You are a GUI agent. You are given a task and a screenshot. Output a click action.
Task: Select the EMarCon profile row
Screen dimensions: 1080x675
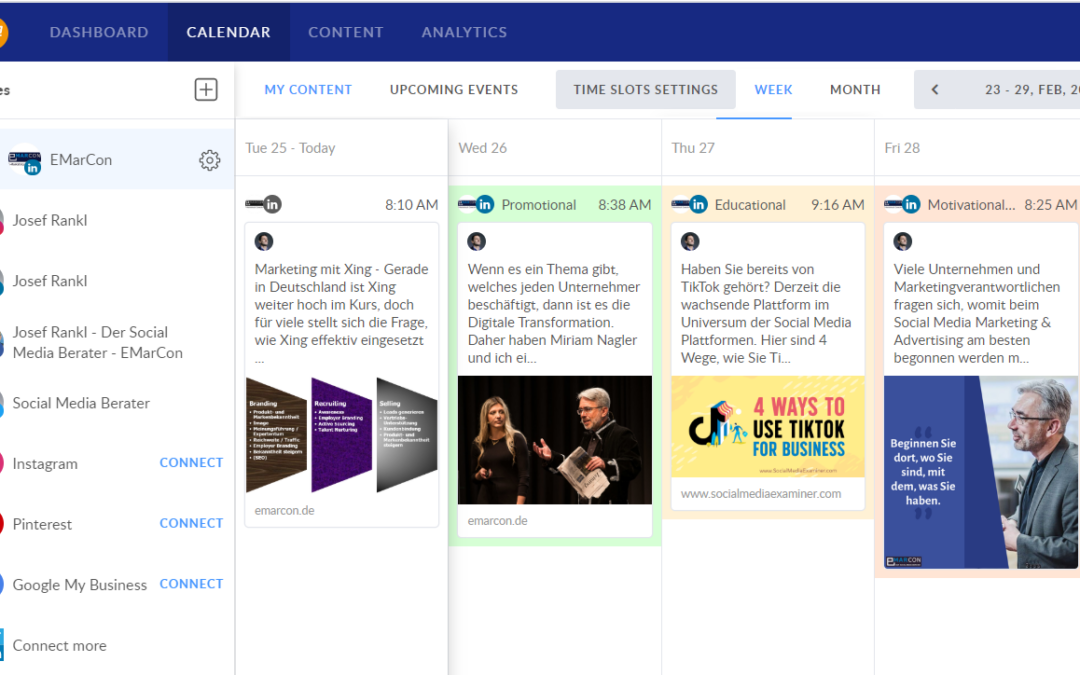117,160
